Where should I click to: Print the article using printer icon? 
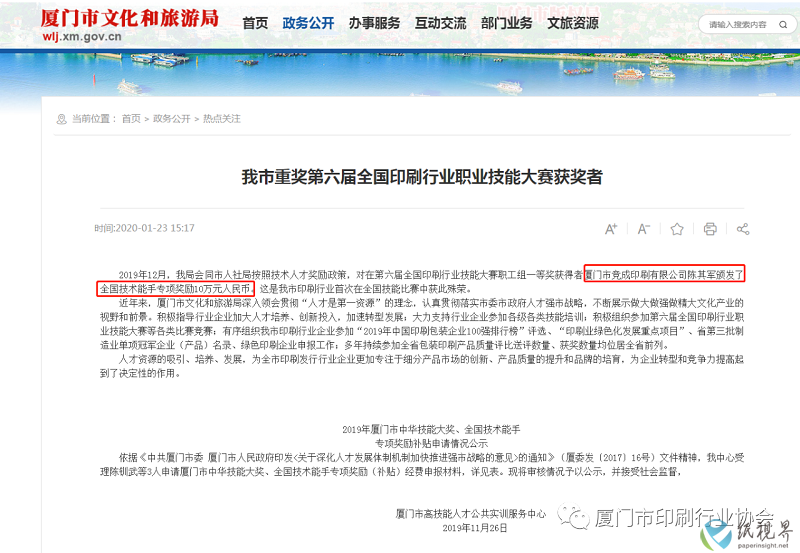(710, 229)
